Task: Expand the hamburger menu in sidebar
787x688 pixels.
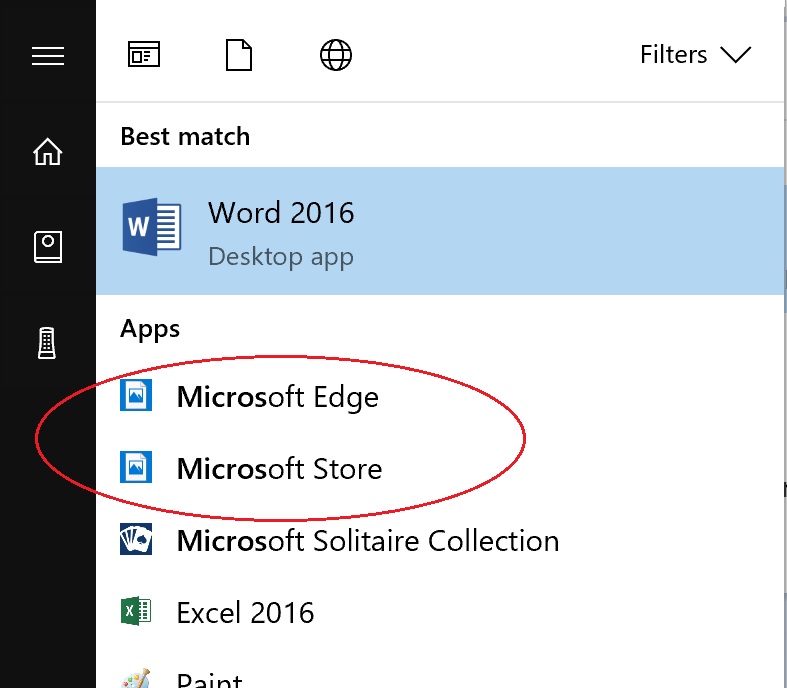Action: [x=48, y=56]
